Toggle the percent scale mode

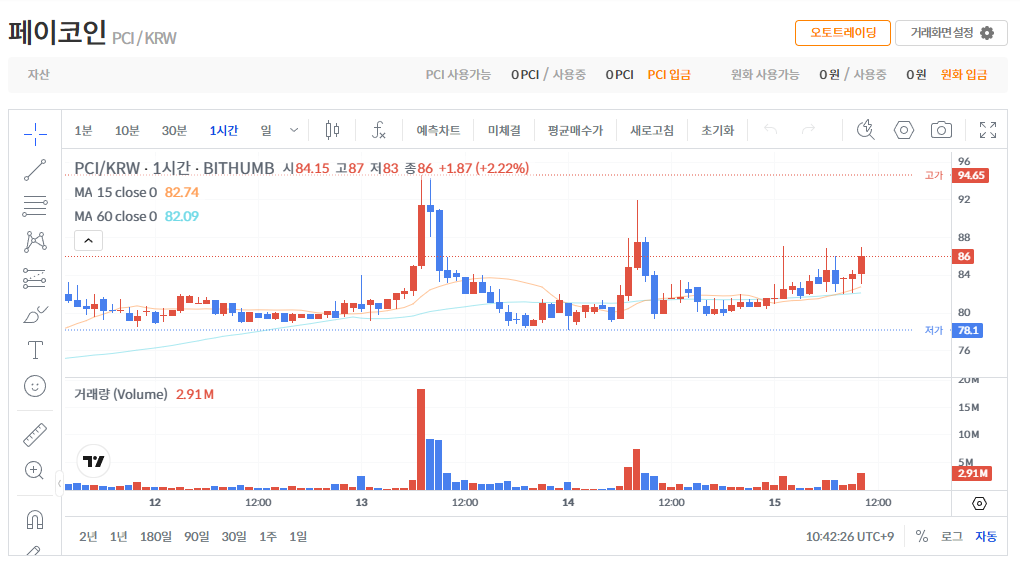(x=922, y=536)
